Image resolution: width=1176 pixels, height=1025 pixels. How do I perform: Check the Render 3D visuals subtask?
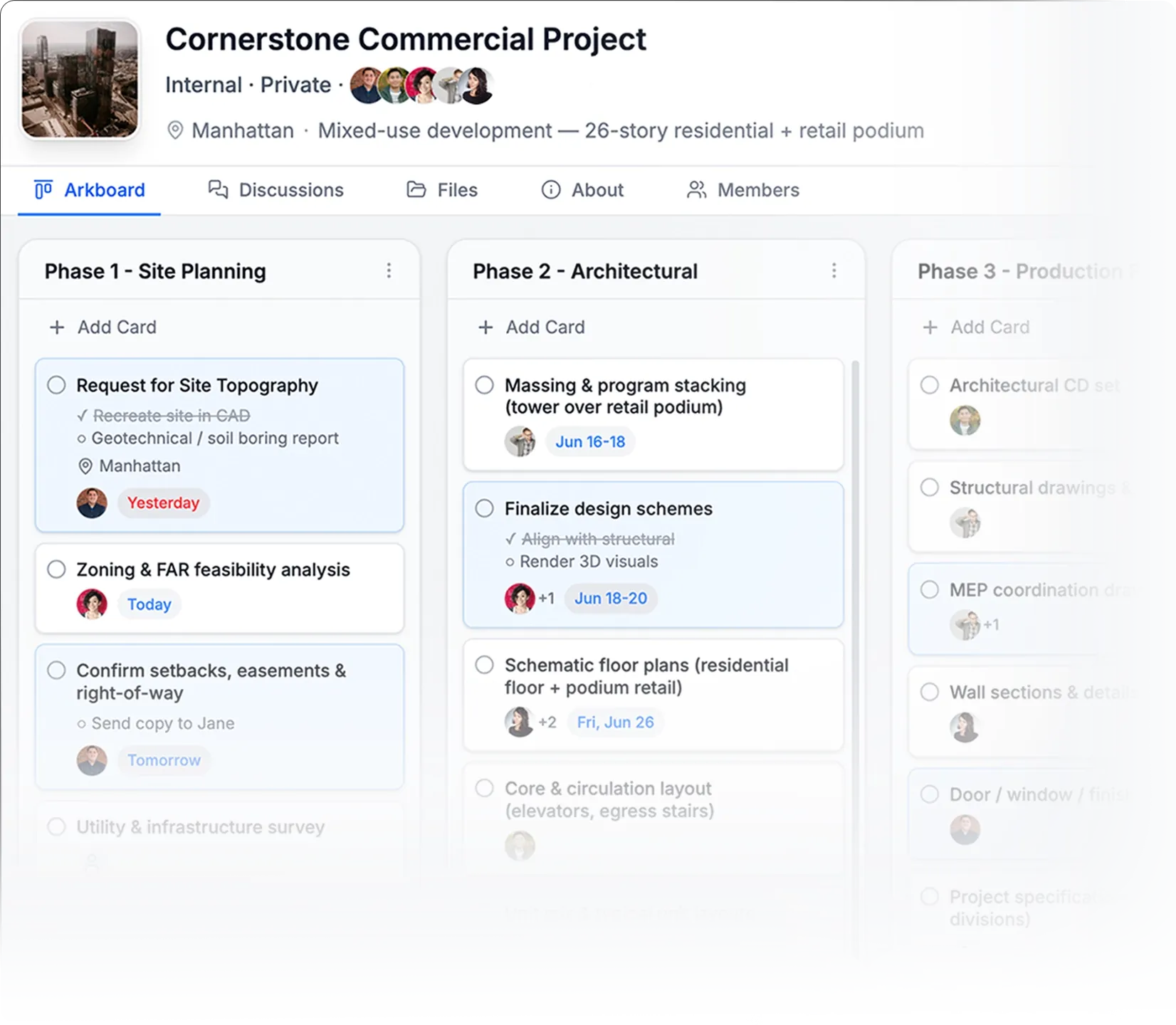(x=510, y=562)
